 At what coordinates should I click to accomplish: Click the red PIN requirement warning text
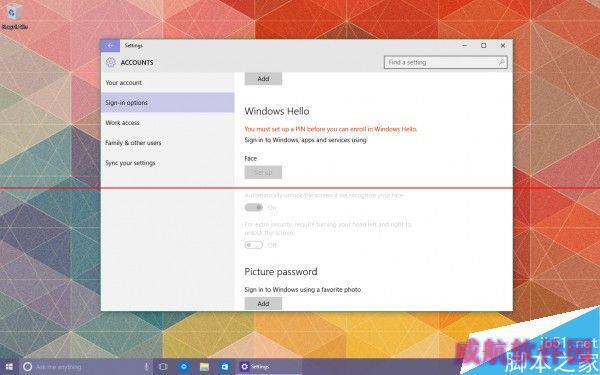tap(331, 129)
